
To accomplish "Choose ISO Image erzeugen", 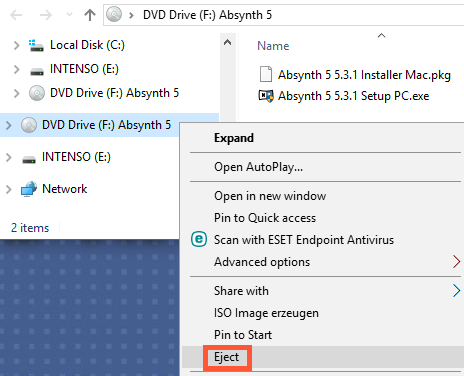I will [266, 313].
